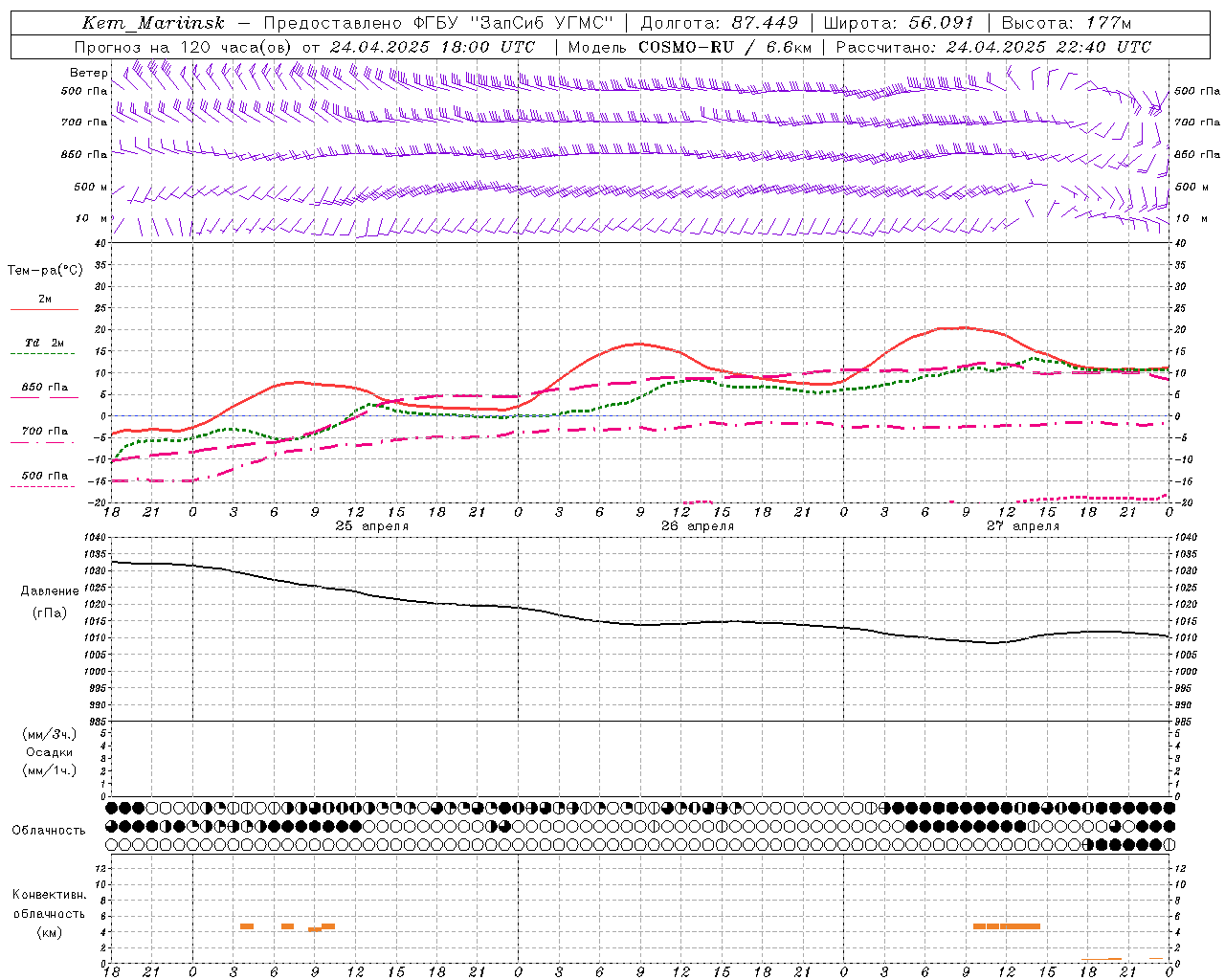Click the 'Высота: 177м' header entry
The width and height of the screenshot is (1225, 980).
(1065, 23)
